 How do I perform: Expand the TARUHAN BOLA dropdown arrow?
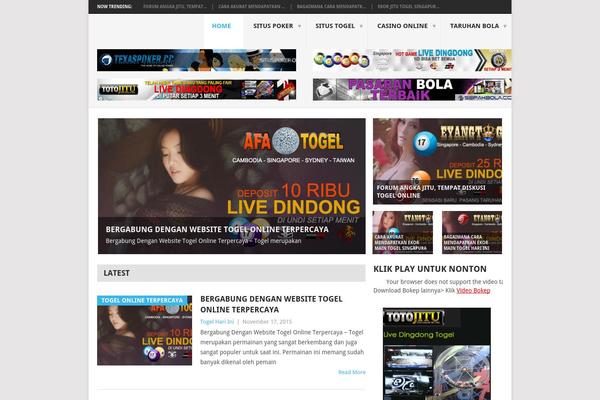(x=505, y=26)
